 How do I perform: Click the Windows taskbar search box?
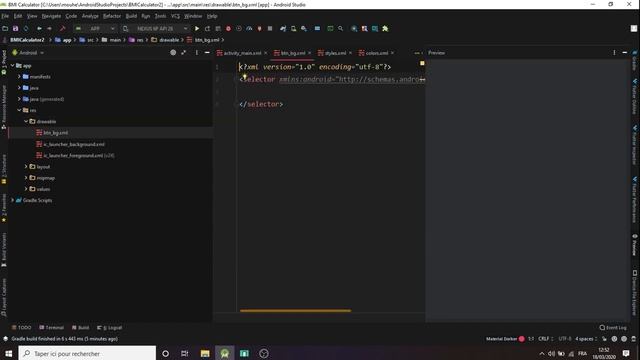pos(87,353)
